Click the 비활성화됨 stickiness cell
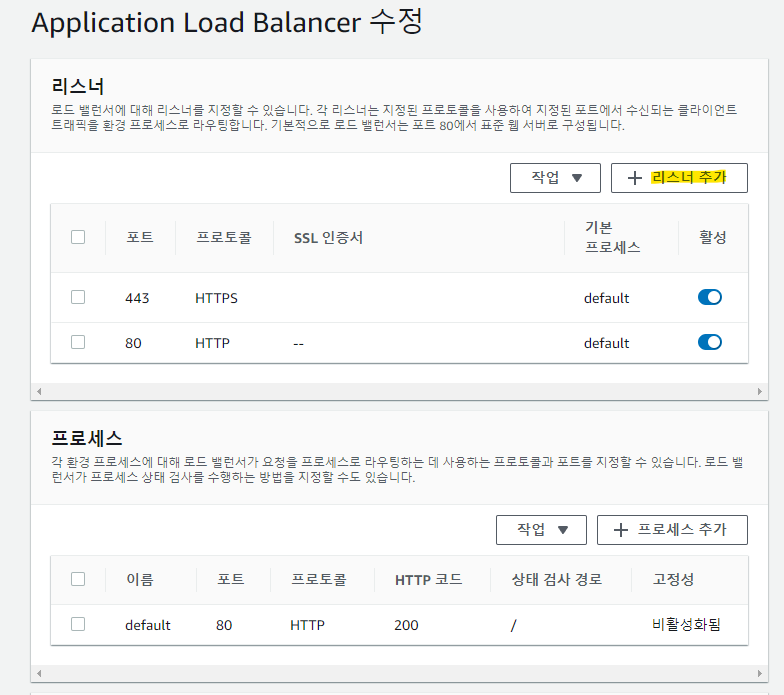The height and width of the screenshot is (695, 784). pyautogui.click(x=686, y=624)
